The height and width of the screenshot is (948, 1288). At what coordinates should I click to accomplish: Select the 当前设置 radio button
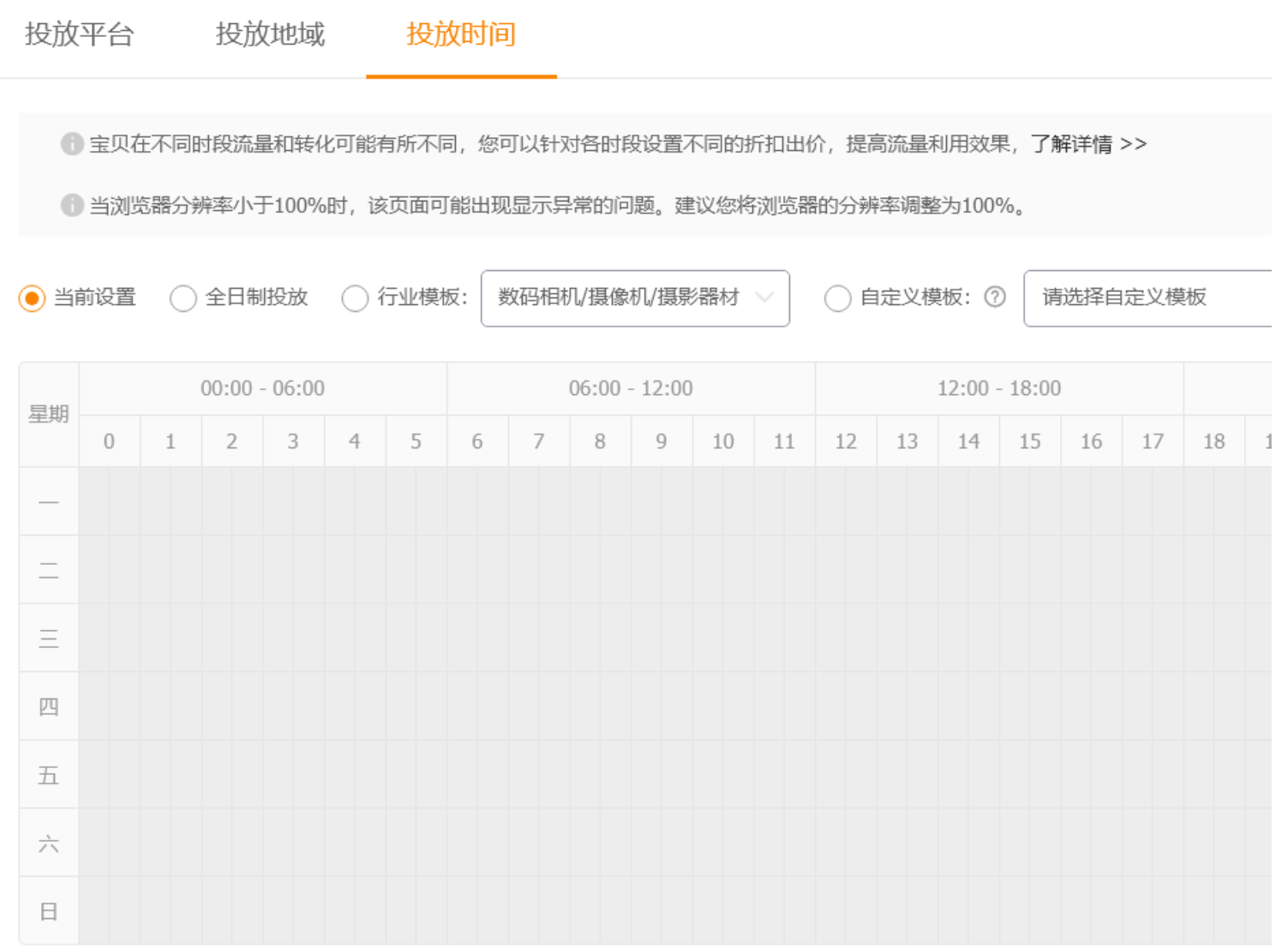[x=32, y=298]
